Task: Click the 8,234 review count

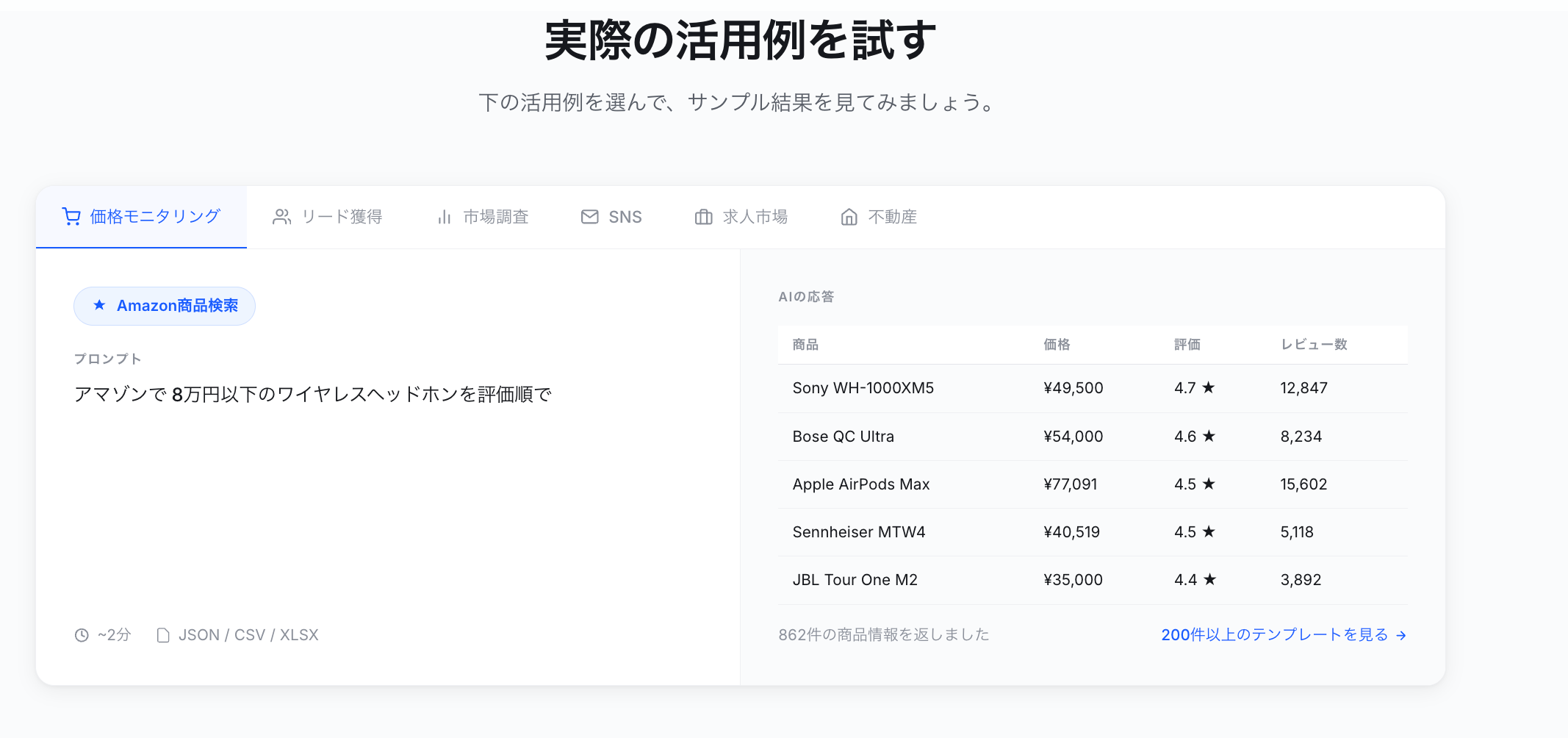Action: (x=1301, y=437)
